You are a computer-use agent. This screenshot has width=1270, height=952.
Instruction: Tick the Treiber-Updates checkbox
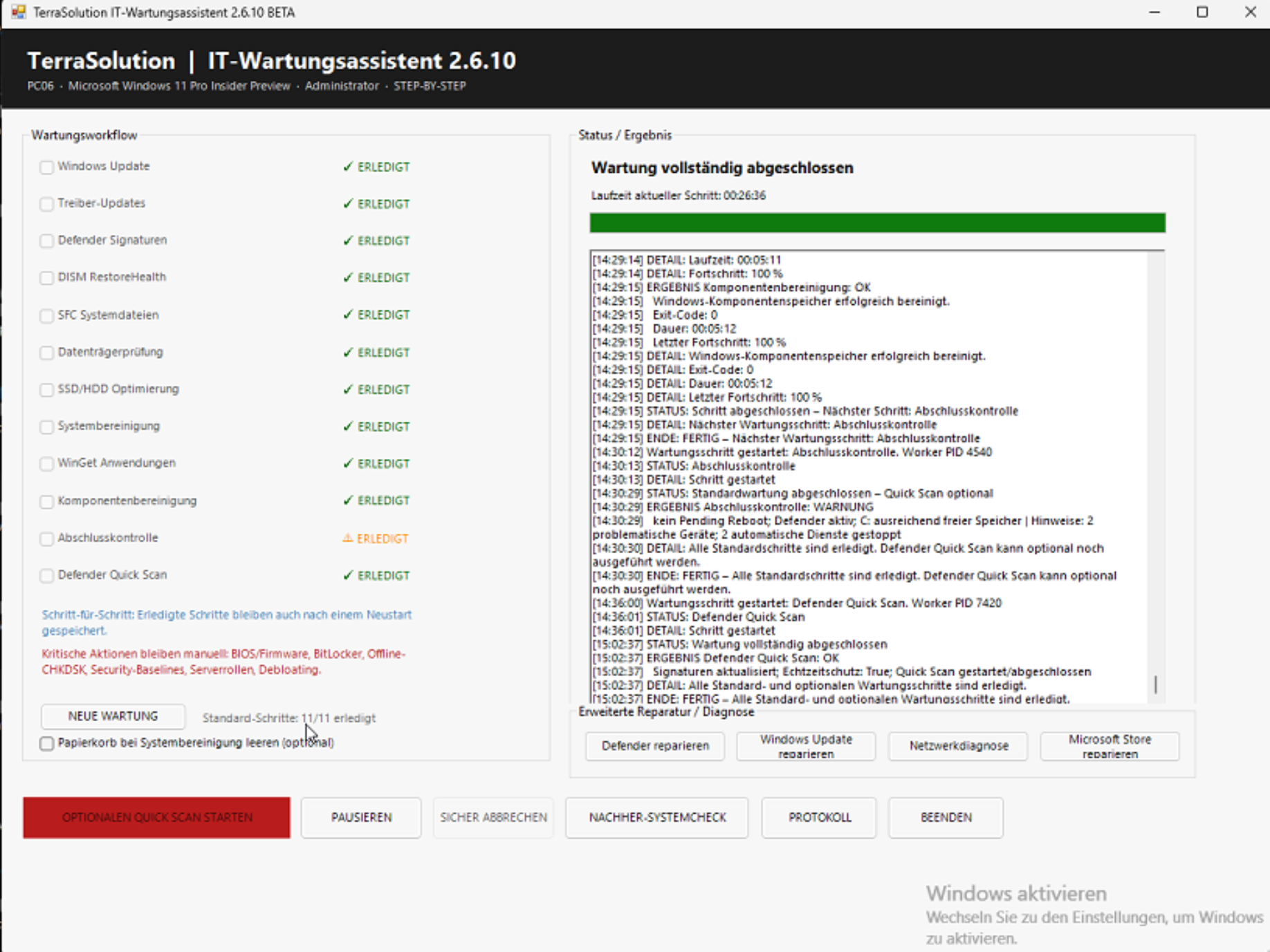click(x=46, y=204)
